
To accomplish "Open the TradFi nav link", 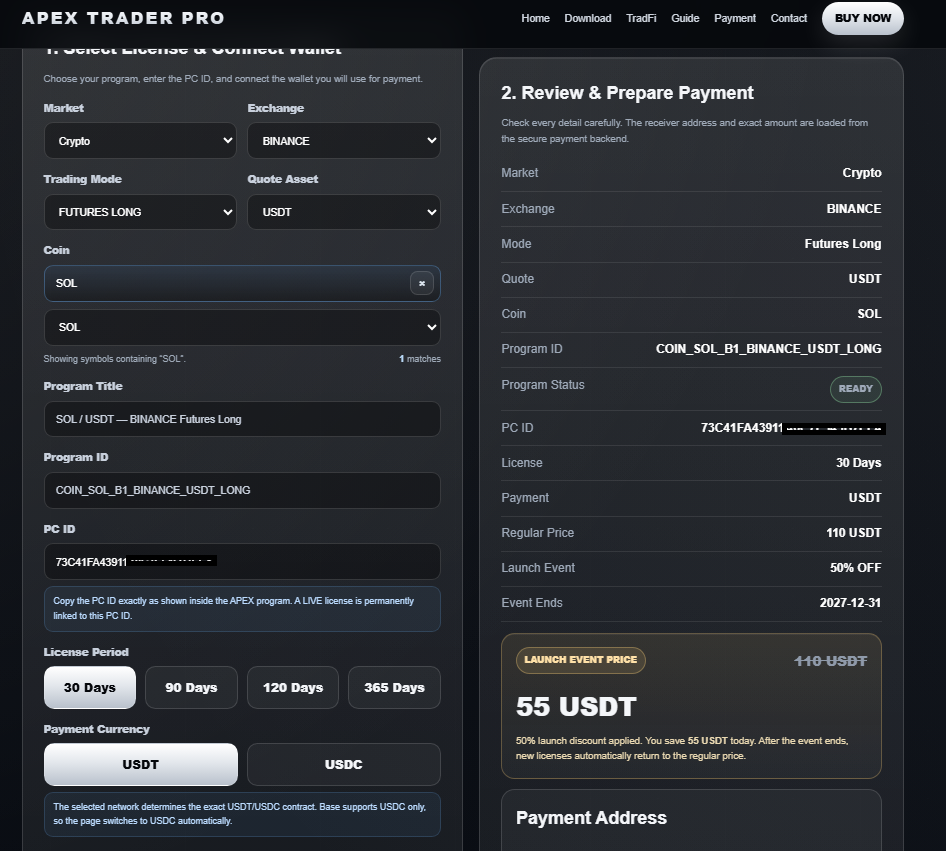I will pyautogui.click(x=641, y=18).
